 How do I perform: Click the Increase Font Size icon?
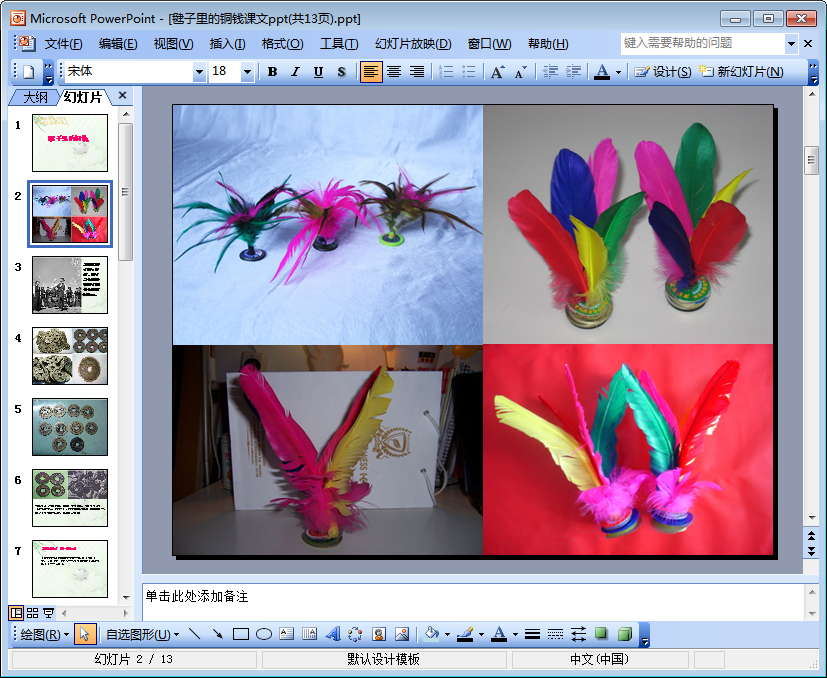(x=497, y=72)
